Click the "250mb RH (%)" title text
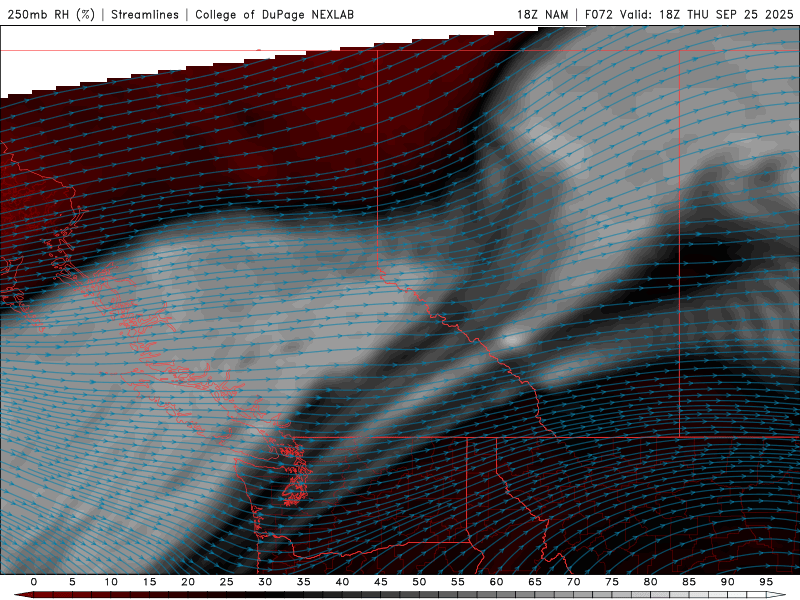The image size is (800, 600). click(51, 14)
